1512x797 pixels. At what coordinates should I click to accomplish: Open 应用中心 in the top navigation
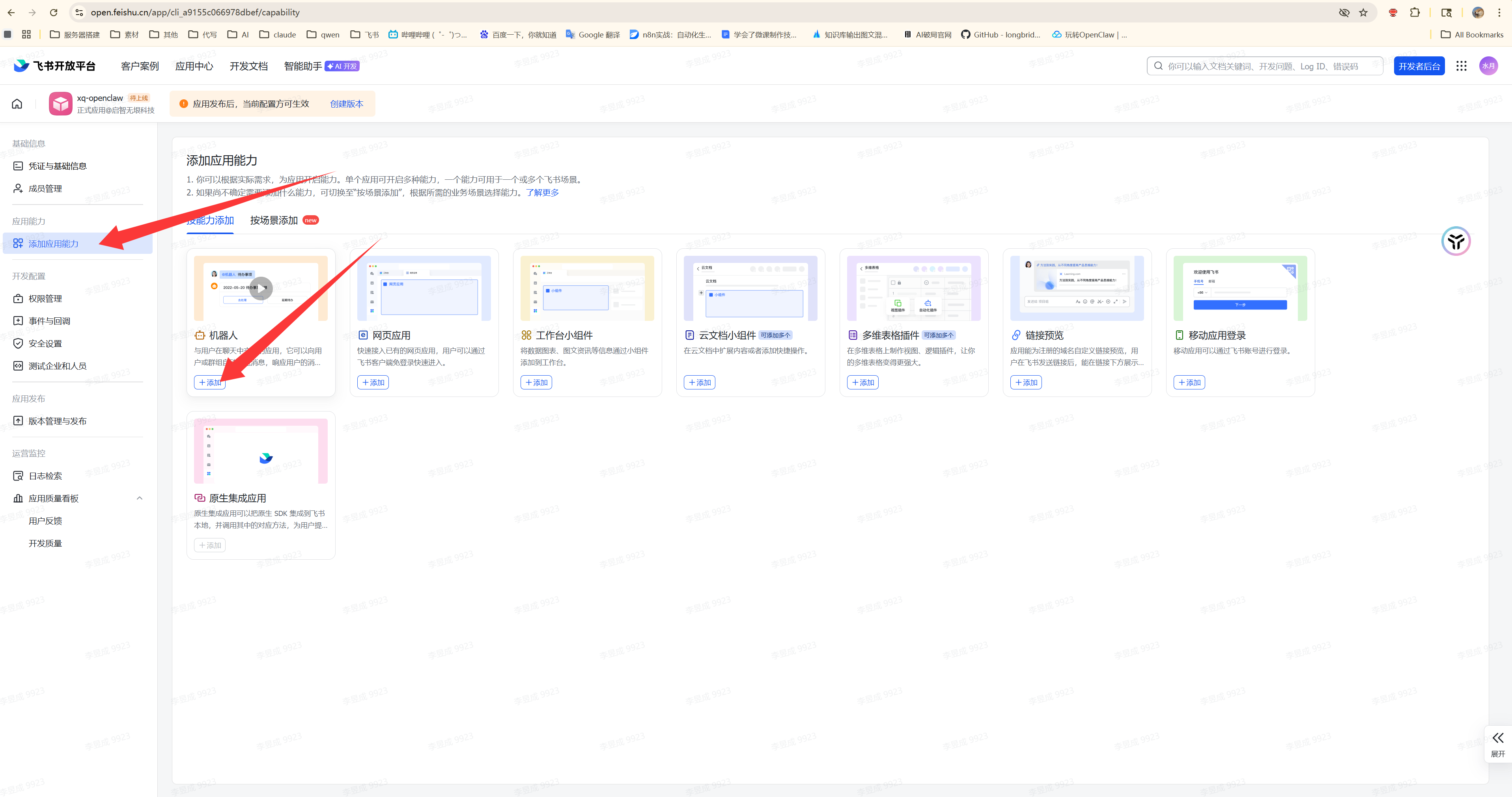pyautogui.click(x=194, y=66)
